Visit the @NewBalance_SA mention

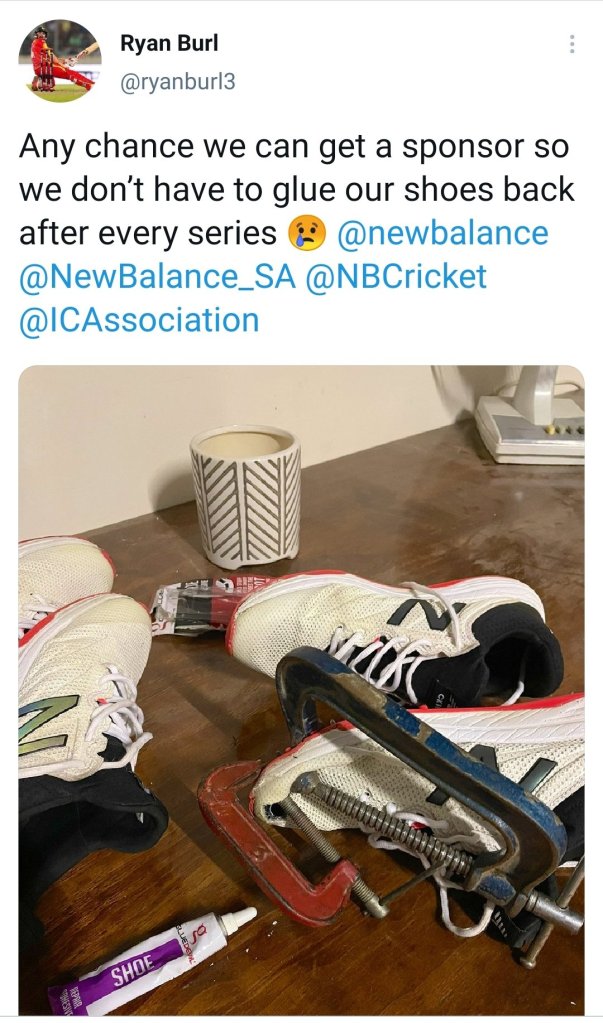click(158, 277)
